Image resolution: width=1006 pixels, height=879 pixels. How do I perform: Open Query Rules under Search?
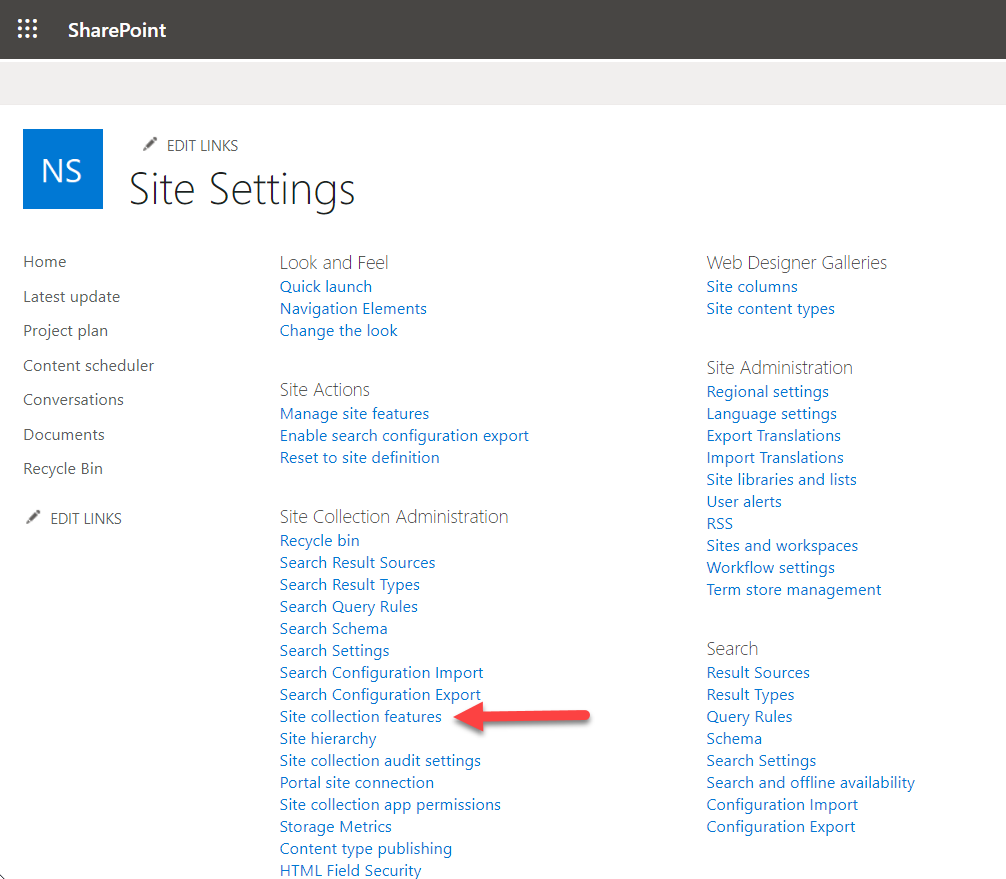click(749, 717)
